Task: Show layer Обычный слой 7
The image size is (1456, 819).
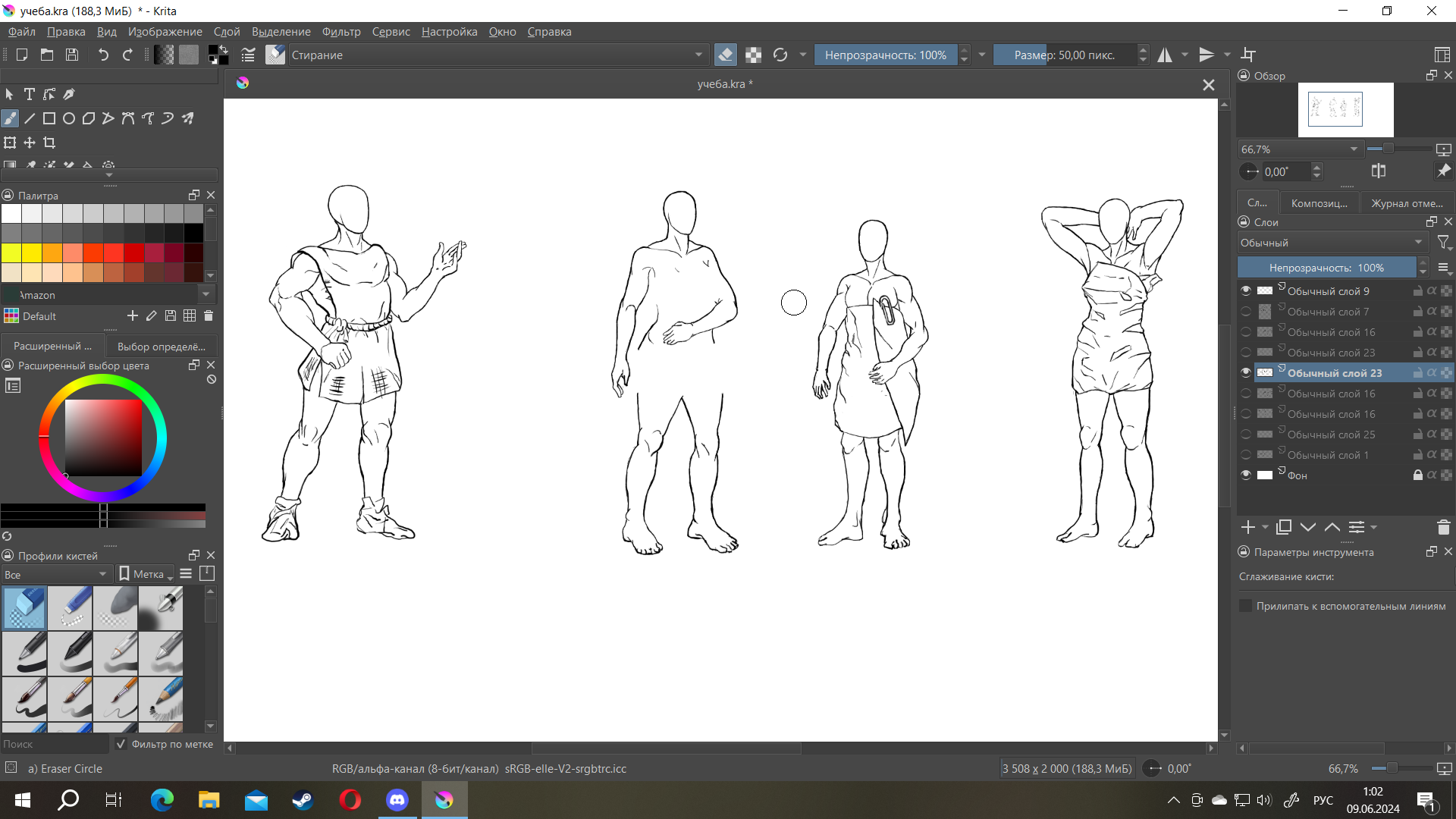Action: [x=1246, y=312]
